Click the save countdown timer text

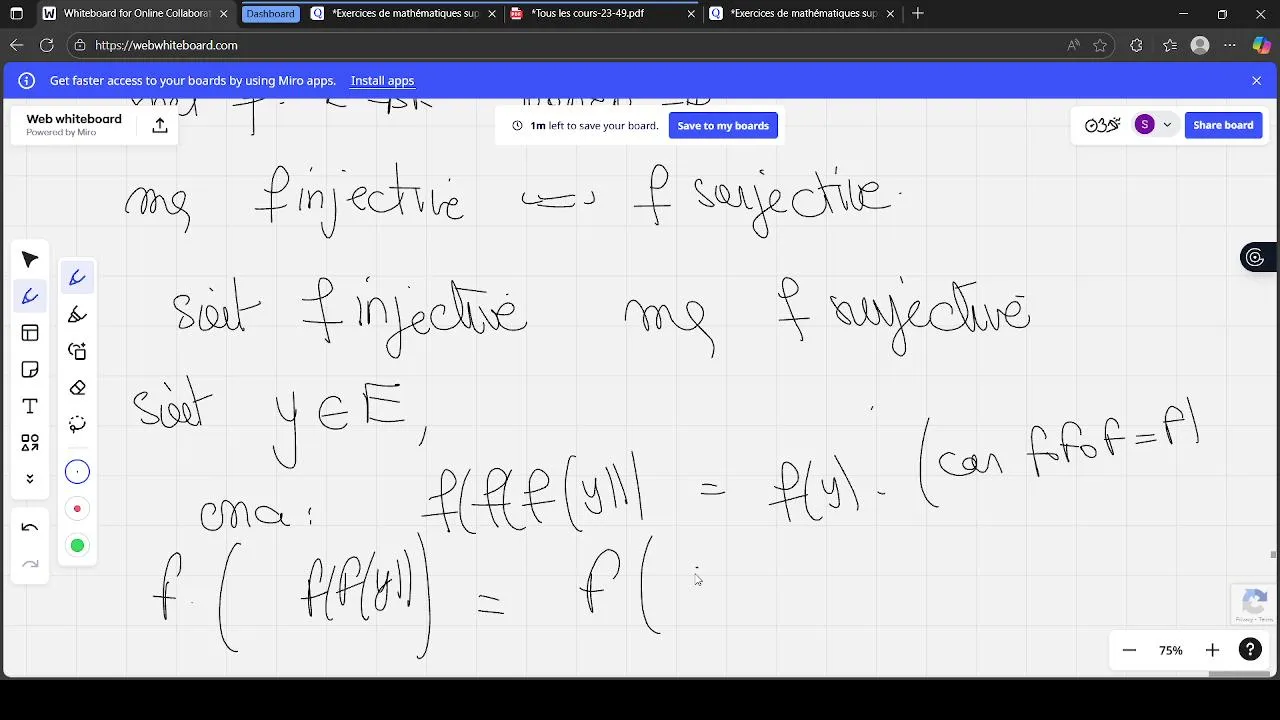pos(593,126)
